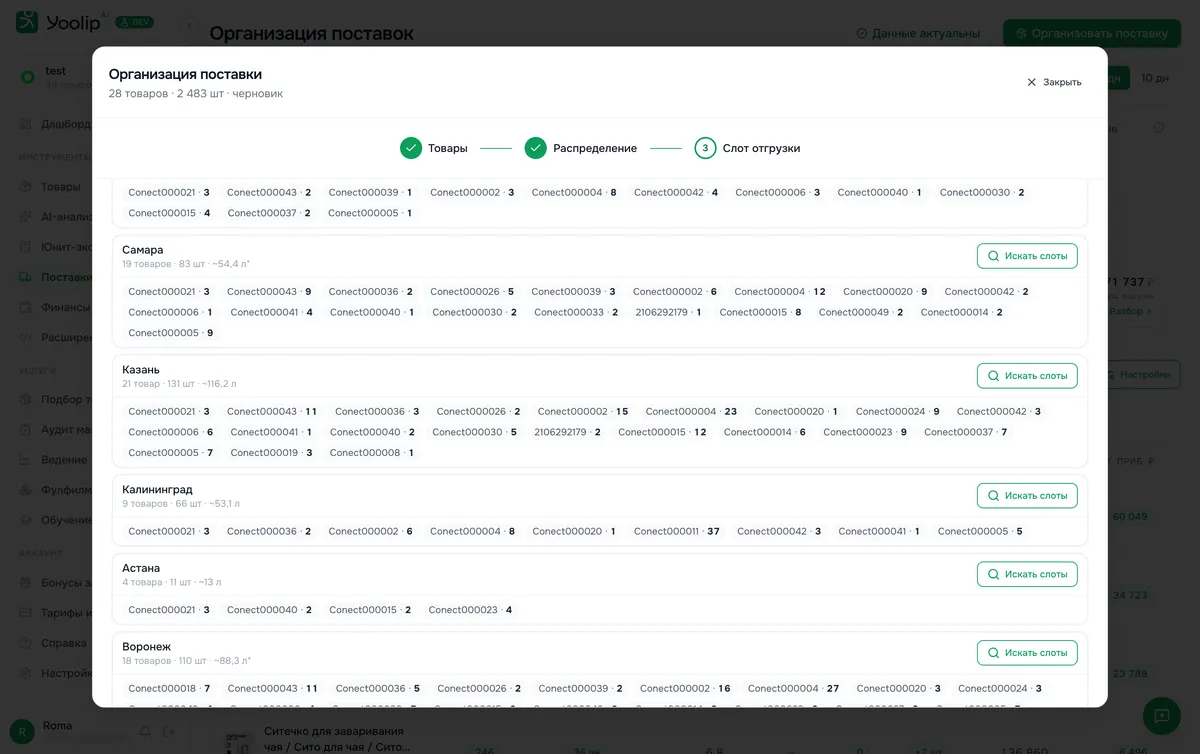Screen dimensions: 1200x754
Task: Open Финансы in the background sidebar
Action: click(56, 307)
